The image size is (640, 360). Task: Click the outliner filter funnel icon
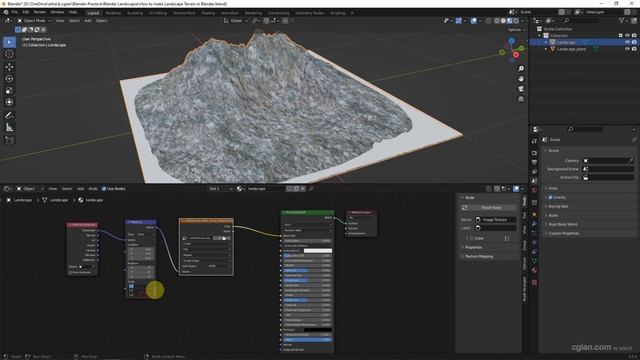tap(622, 20)
